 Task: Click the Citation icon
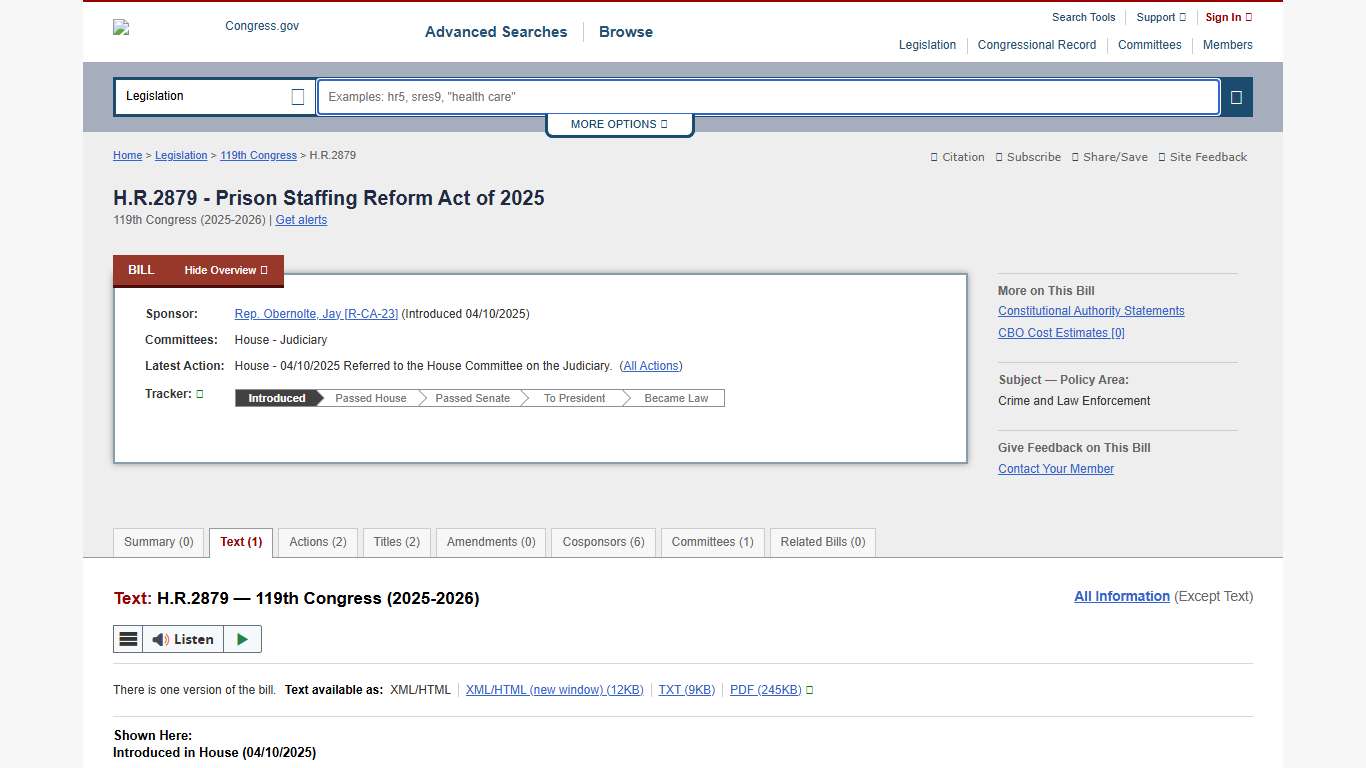[x=957, y=157]
